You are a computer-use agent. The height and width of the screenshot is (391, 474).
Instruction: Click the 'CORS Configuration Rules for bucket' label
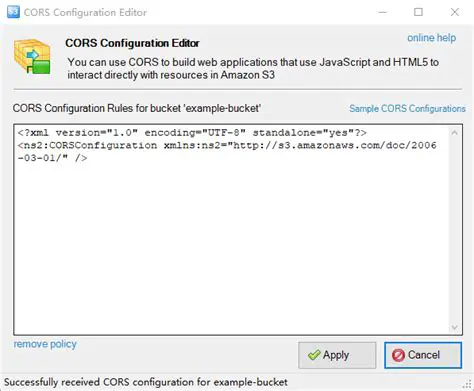tap(137, 109)
